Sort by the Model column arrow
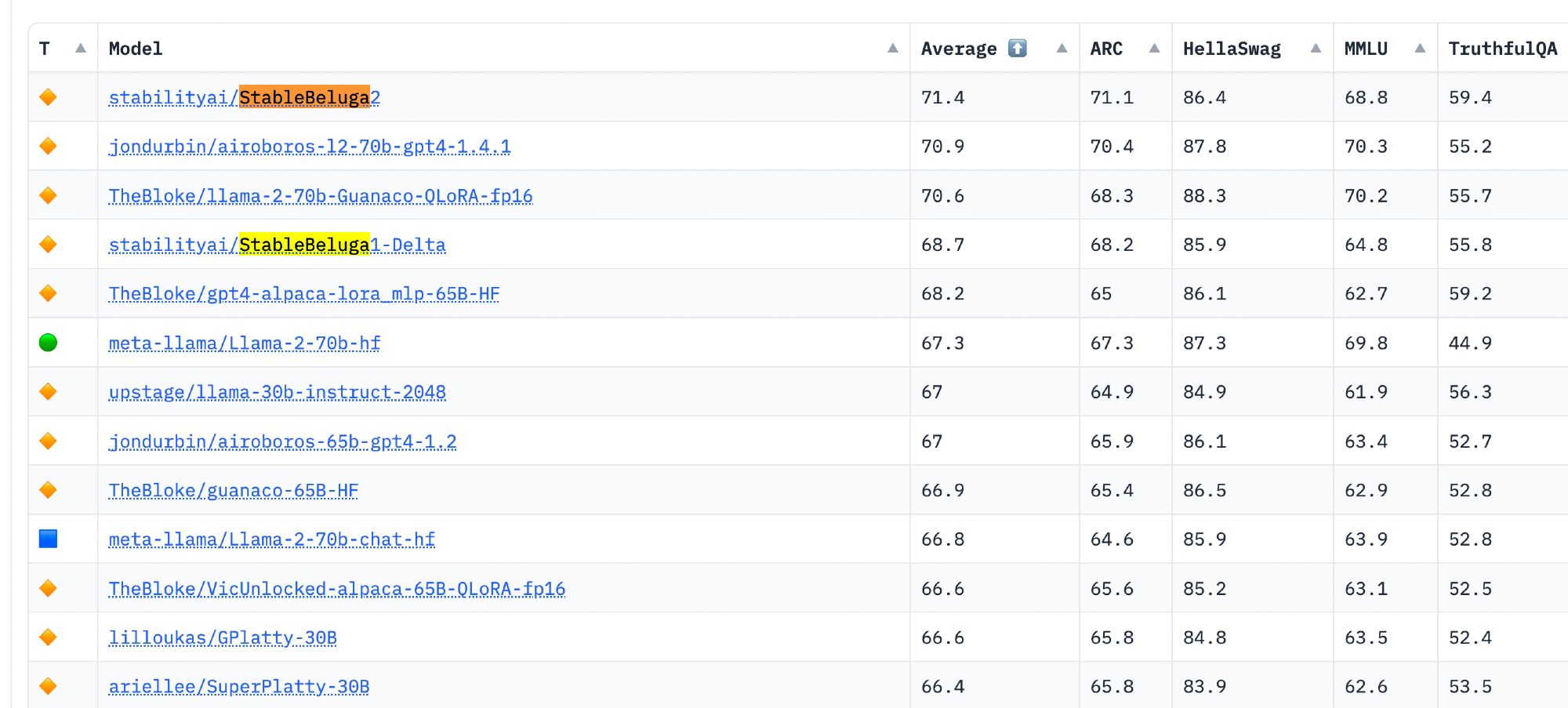The image size is (1568, 708). point(892,49)
